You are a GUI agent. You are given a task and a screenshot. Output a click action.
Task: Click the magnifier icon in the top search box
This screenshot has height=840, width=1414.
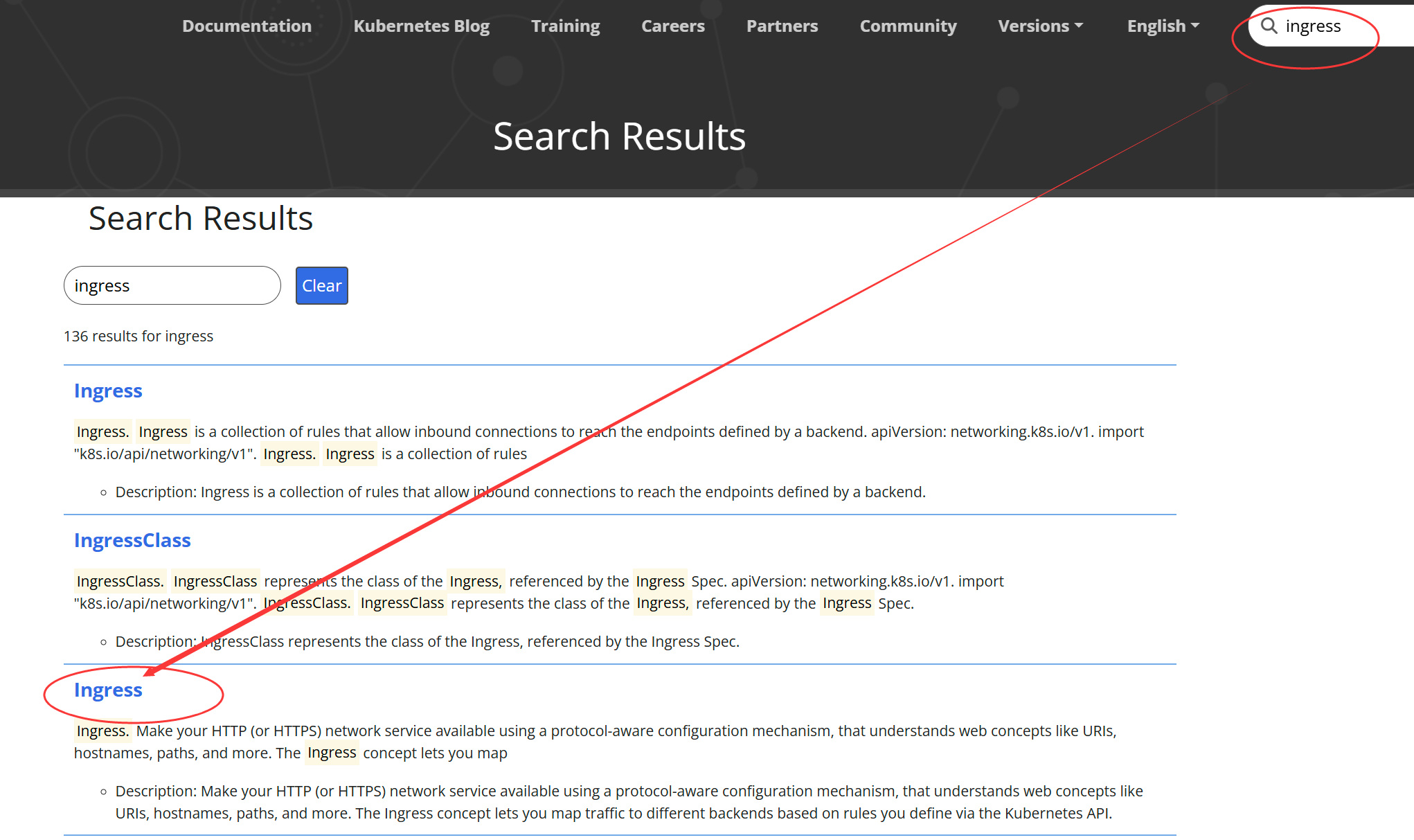(x=1269, y=26)
